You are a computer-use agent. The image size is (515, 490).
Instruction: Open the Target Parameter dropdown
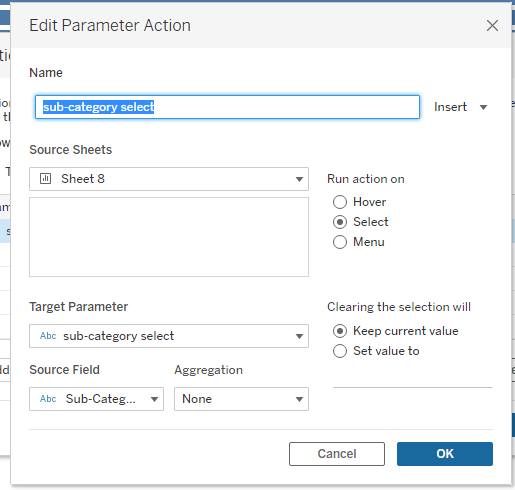pyautogui.click(x=169, y=336)
